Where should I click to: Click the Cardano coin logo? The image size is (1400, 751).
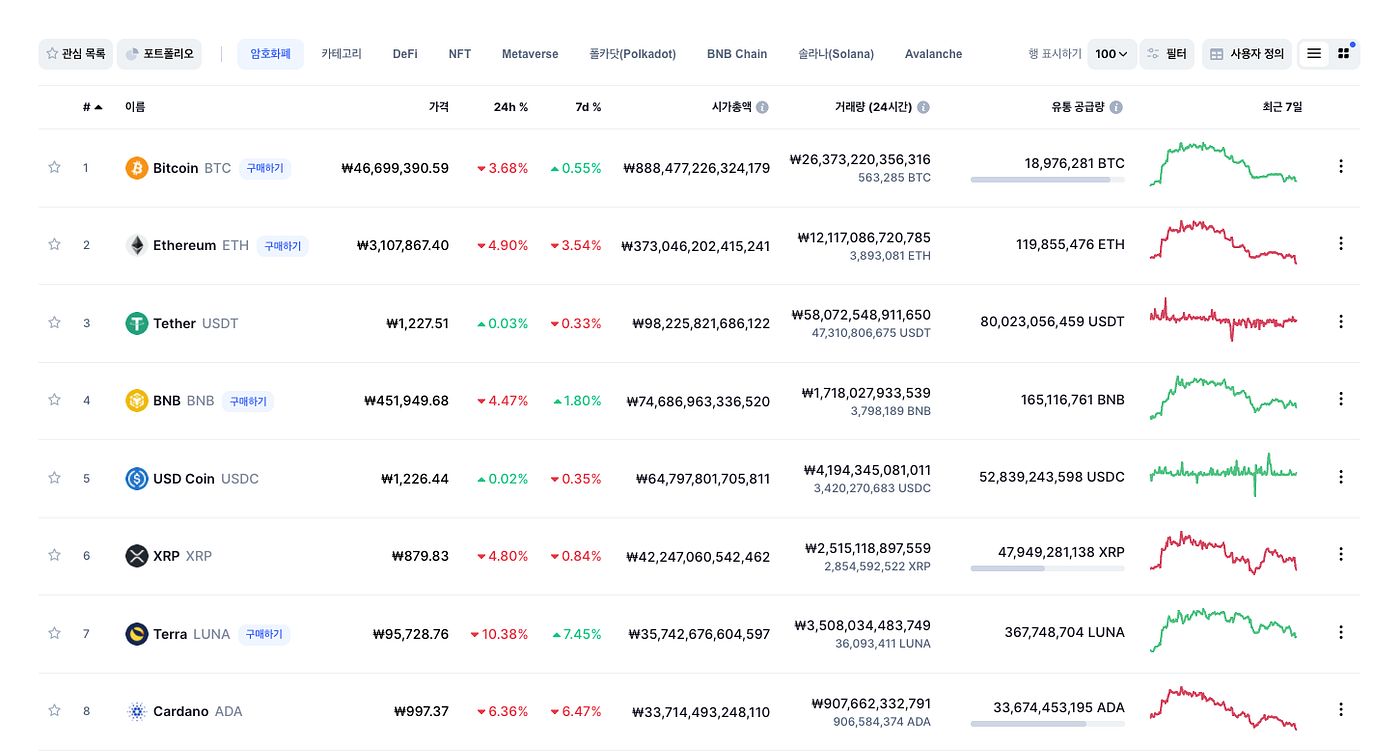137,712
